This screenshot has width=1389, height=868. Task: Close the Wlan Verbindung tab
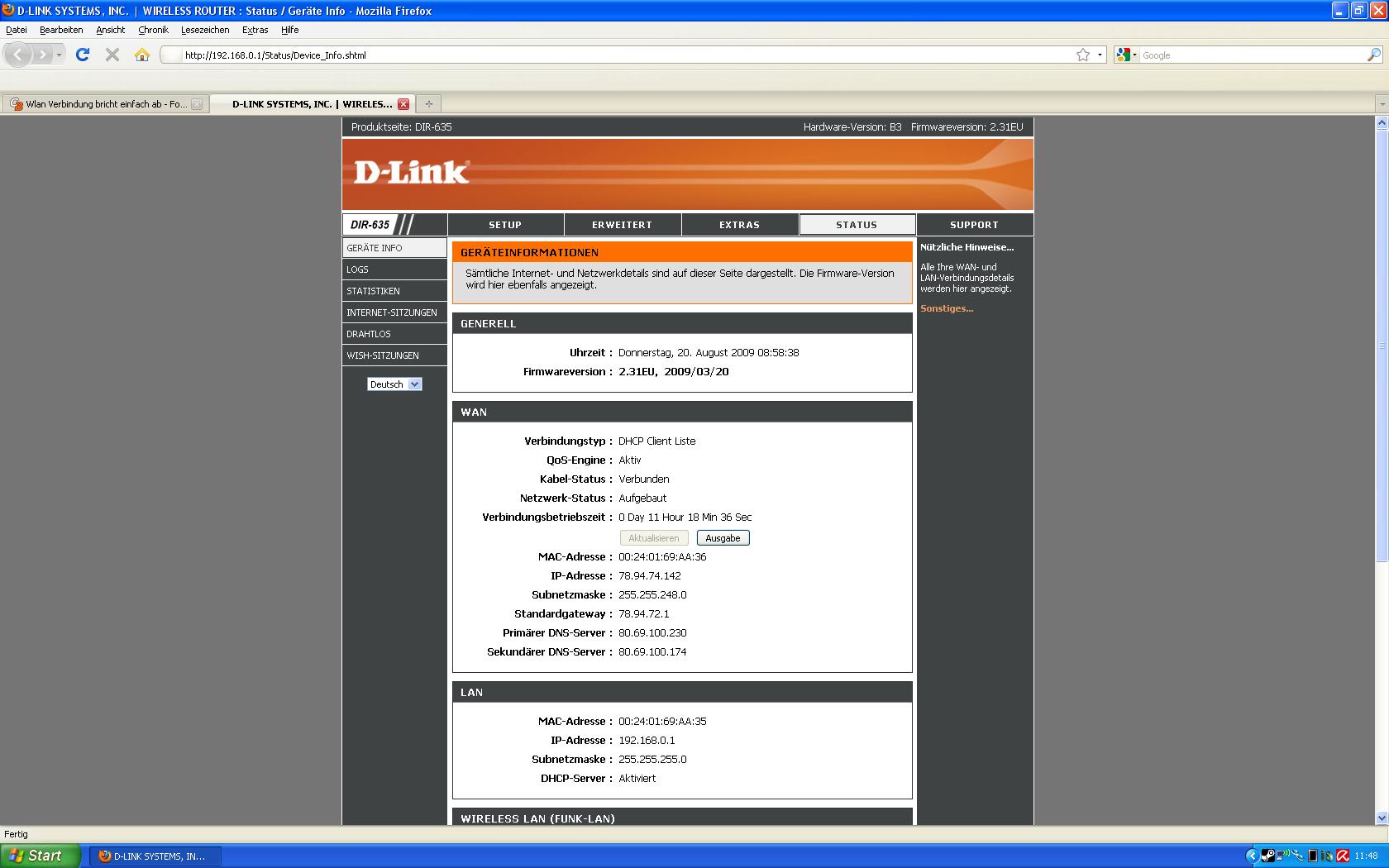(197, 104)
